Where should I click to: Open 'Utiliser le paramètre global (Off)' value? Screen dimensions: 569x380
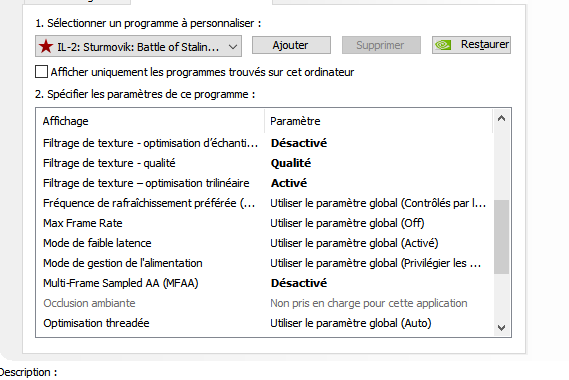coord(347,223)
